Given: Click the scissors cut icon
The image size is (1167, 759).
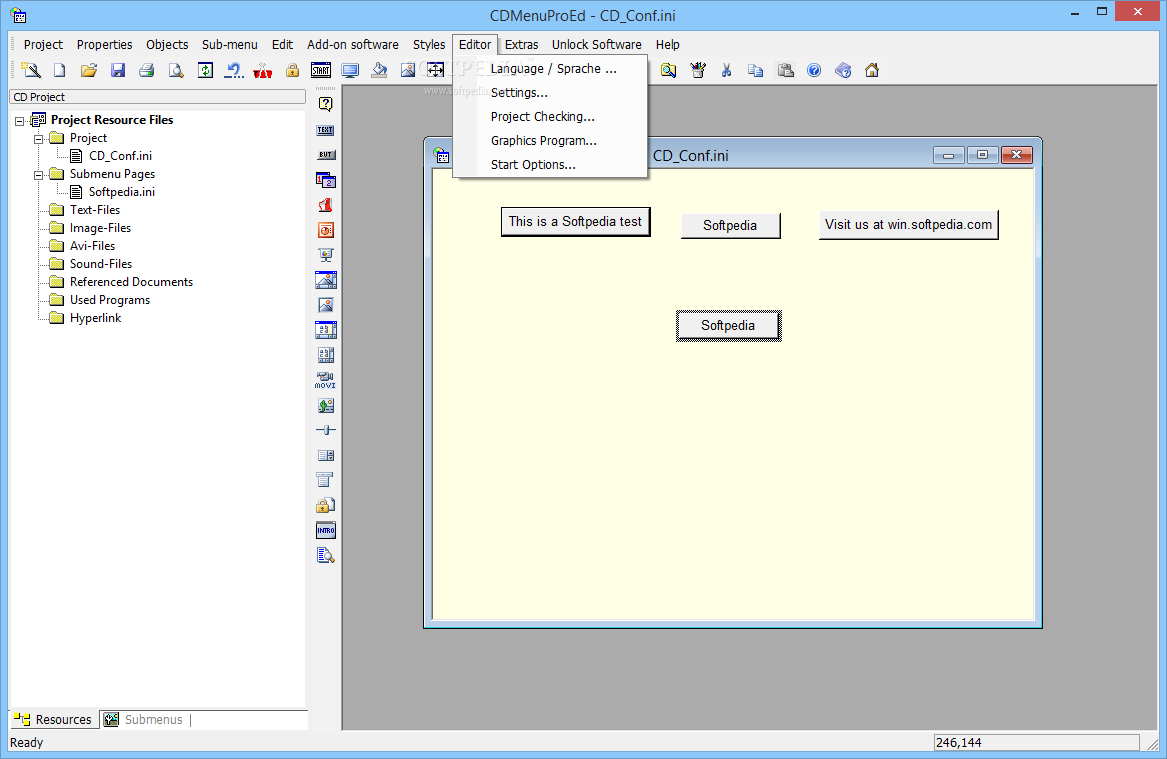Looking at the screenshot, I should [x=726, y=70].
